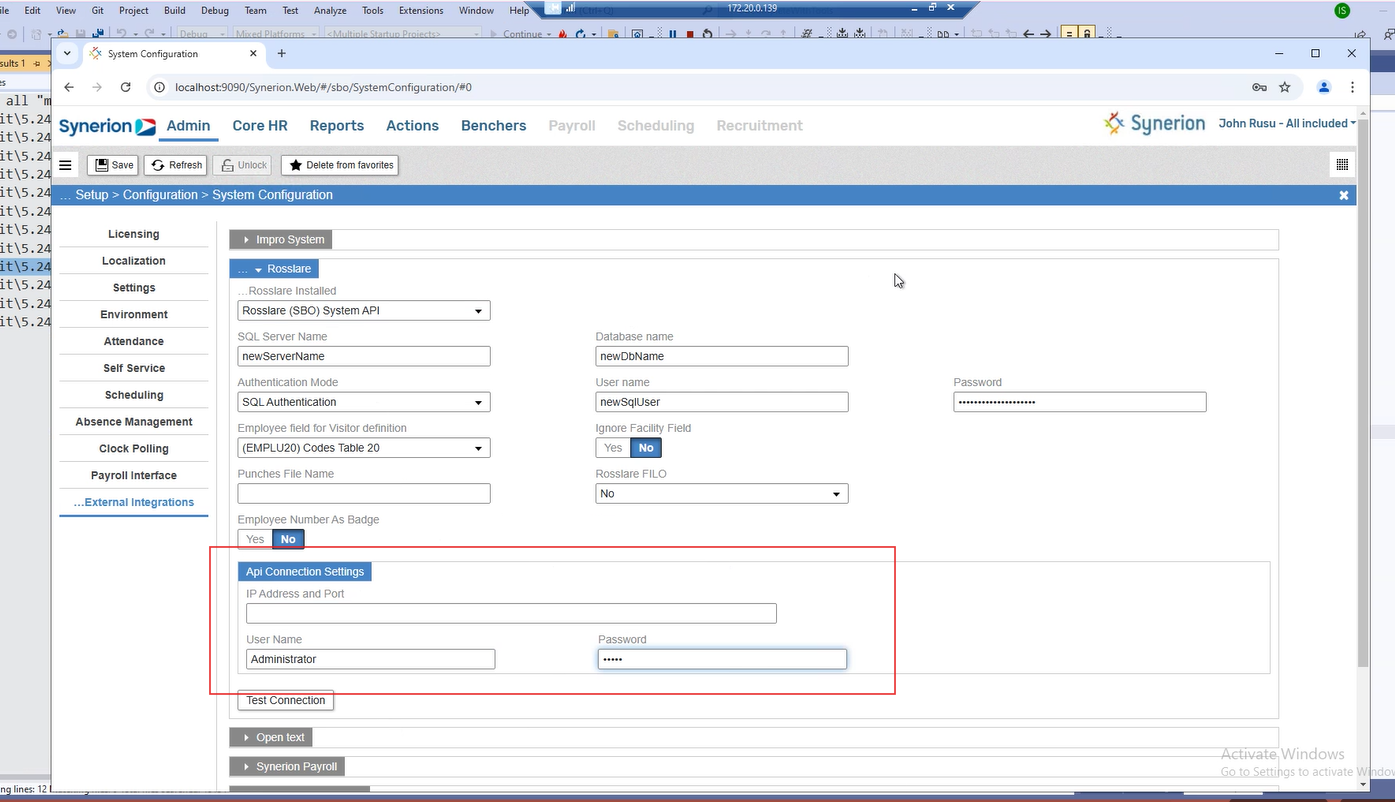Click the newSqlUser User name field

[x=722, y=402]
